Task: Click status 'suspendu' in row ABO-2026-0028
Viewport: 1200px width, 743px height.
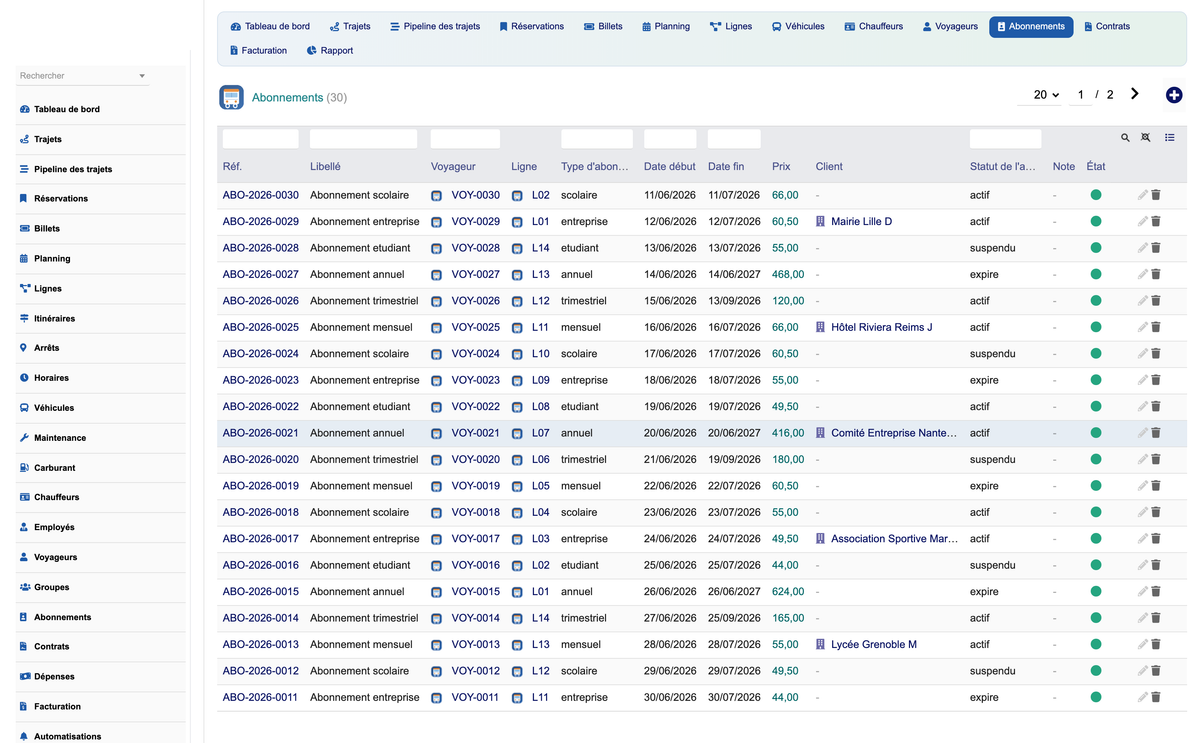Action: coord(993,248)
